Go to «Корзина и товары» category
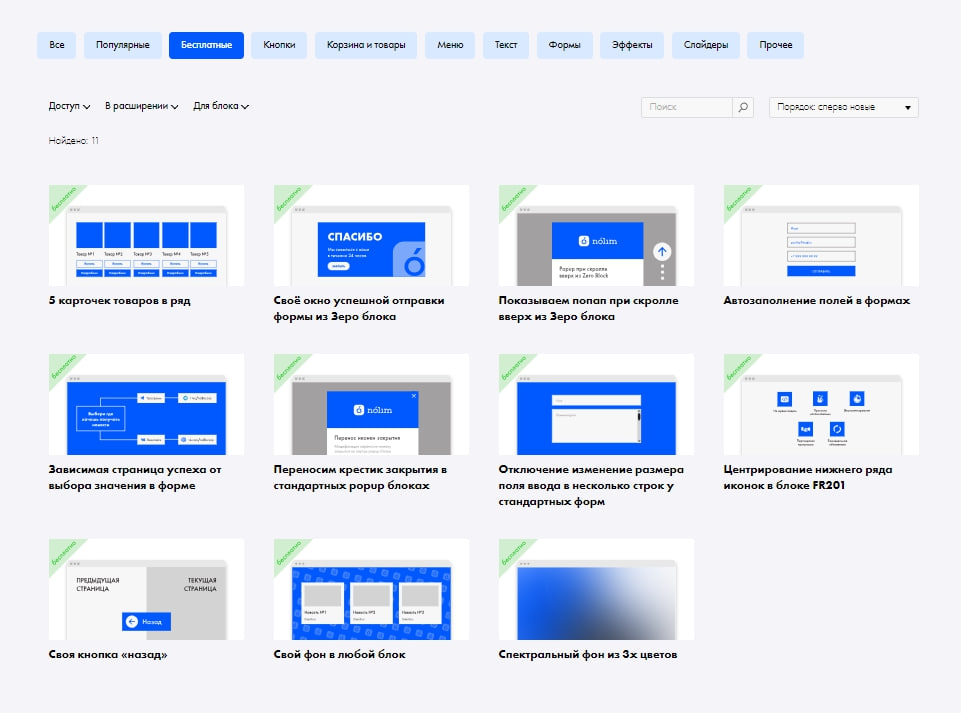The height and width of the screenshot is (713, 961). click(365, 45)
